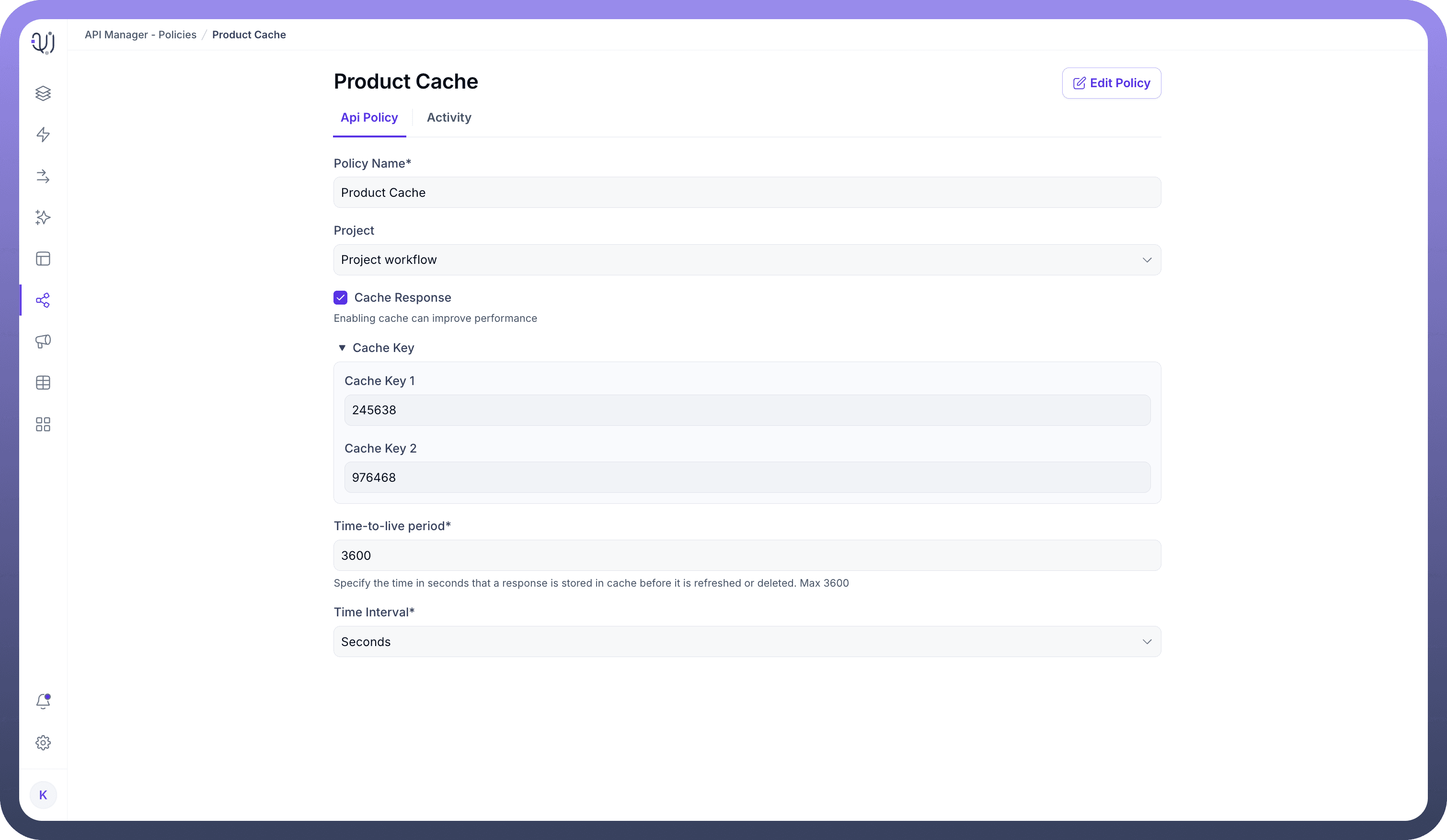The height and width of the screenshot is (840, 1447).
Task: Click the arrows flow sidebar icon
Action: (43, 176)
